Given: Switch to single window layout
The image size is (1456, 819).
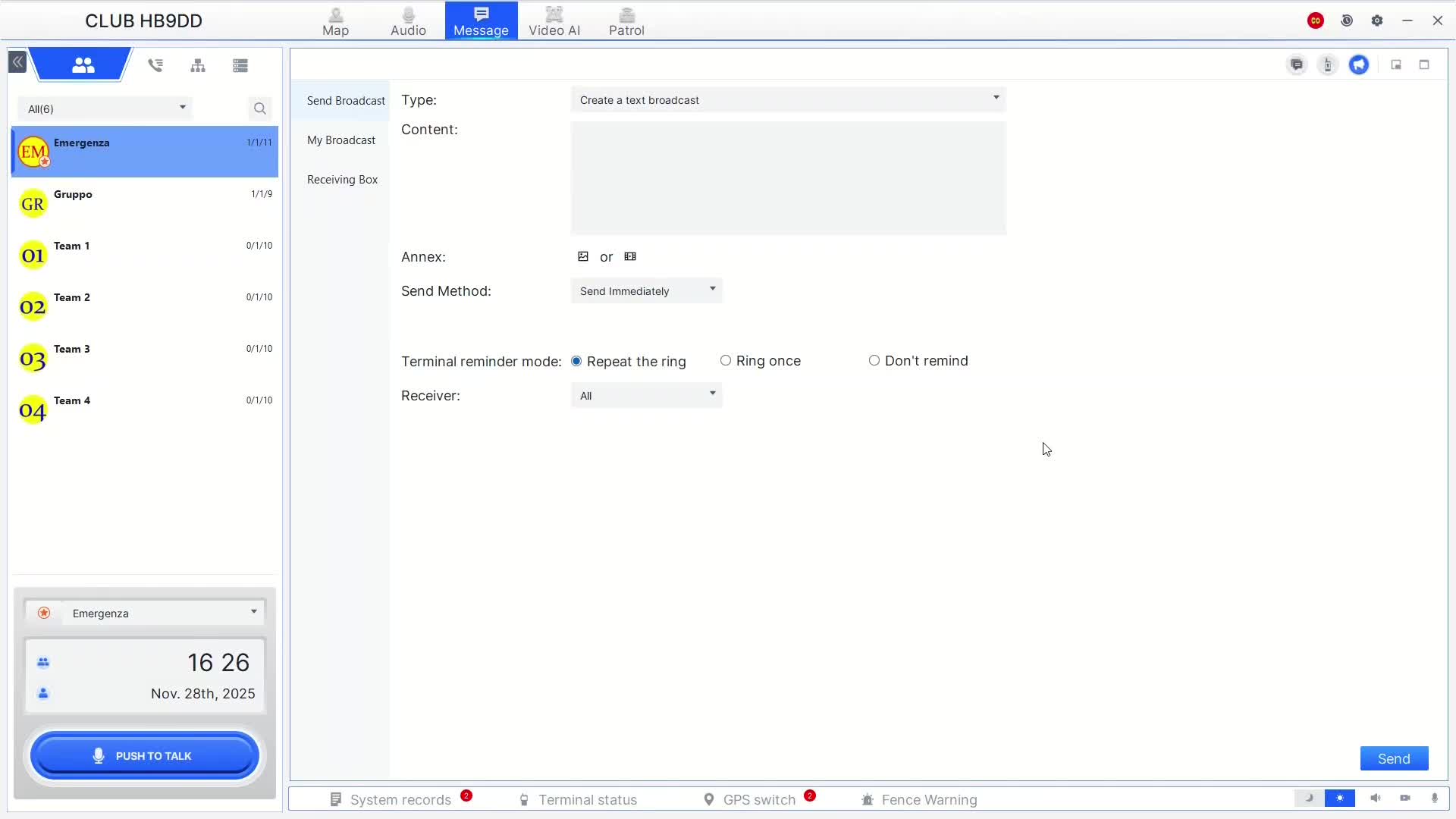Looking at the screenshot, I should click(x=1424, y=64).
